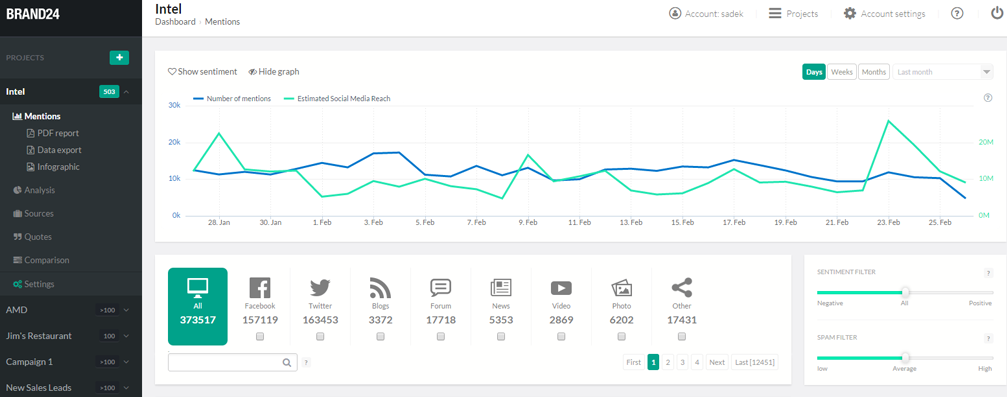Open the help question mark in header

pyautogui.click(x=957, y=13)
